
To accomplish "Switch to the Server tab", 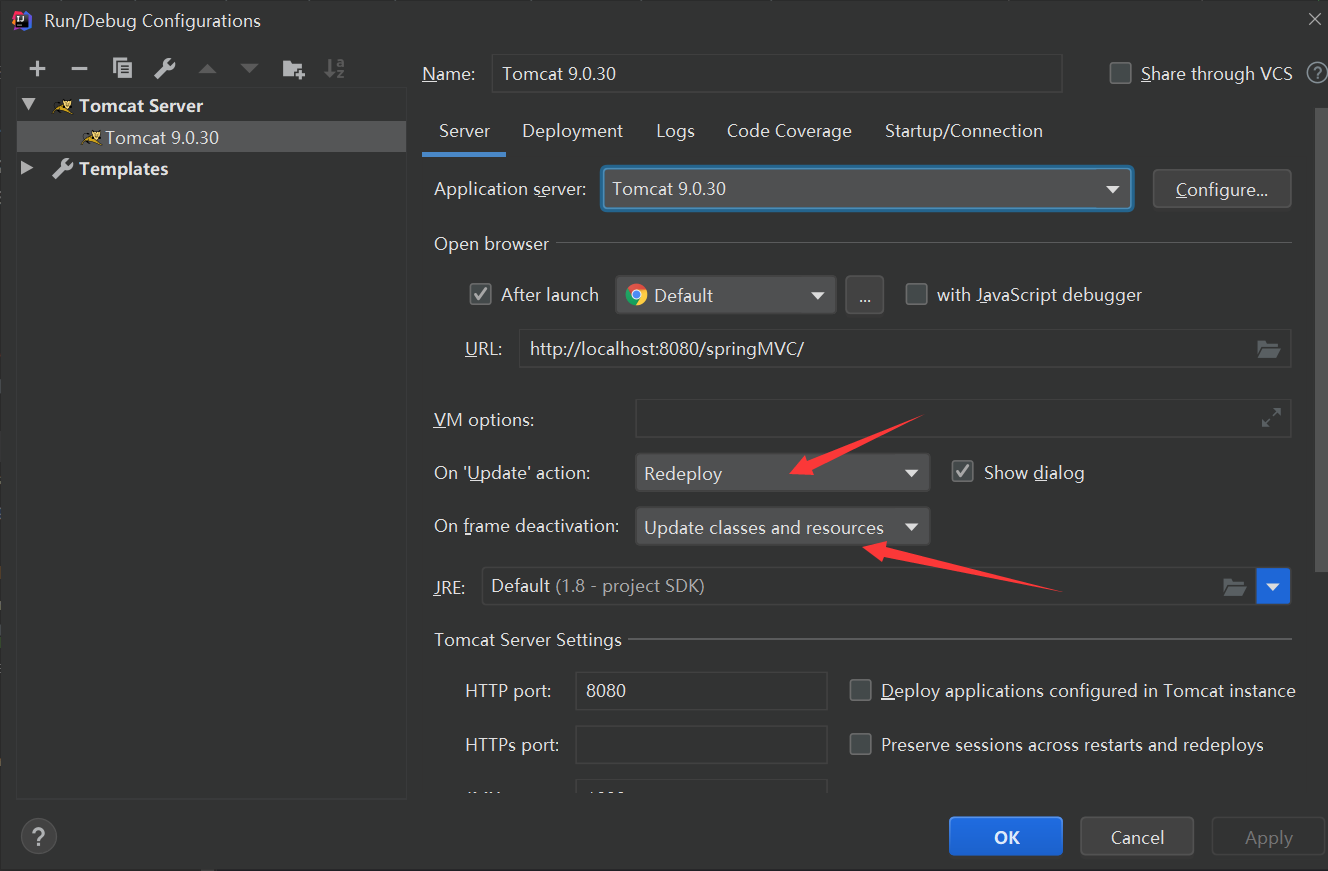I will 464,131.
